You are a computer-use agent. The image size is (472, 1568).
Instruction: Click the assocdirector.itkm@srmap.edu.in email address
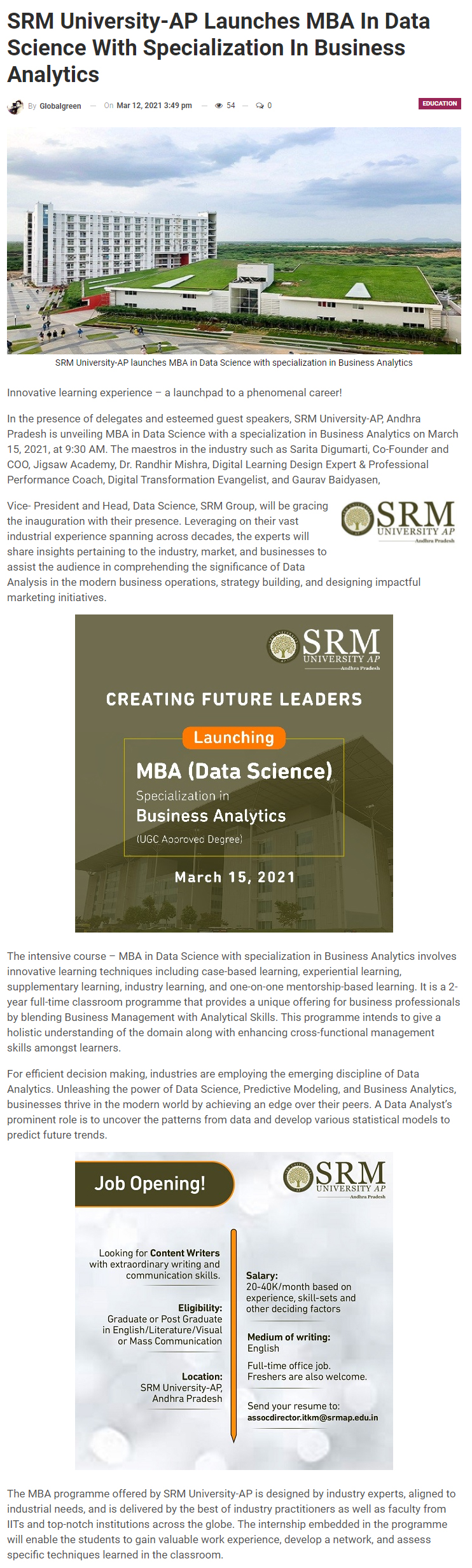point(312,1417)
